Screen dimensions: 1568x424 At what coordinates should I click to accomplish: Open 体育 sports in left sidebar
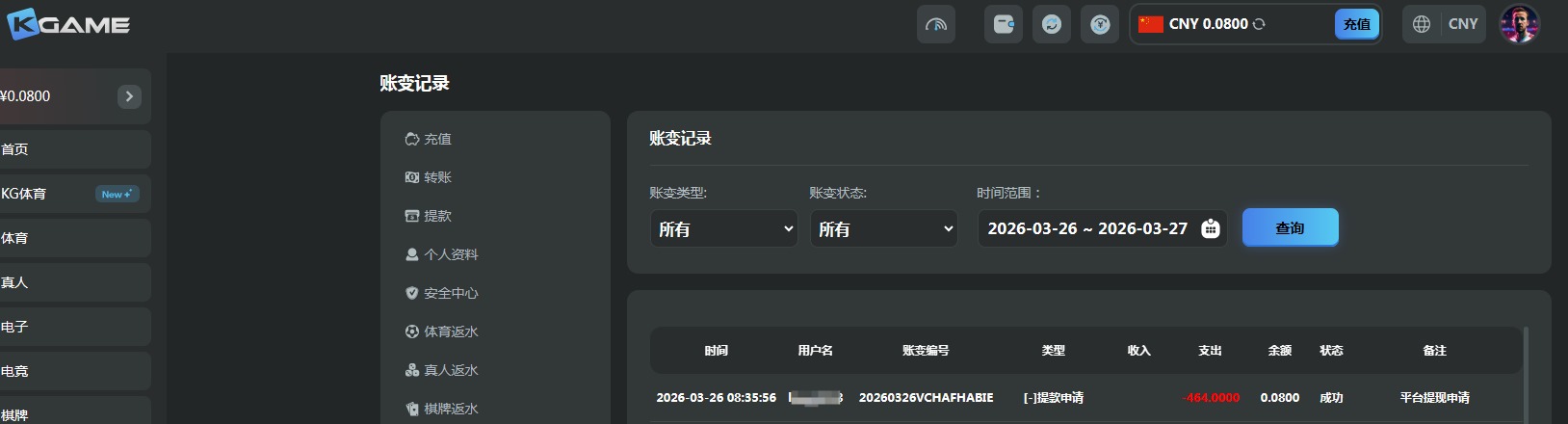coord(75,238)
